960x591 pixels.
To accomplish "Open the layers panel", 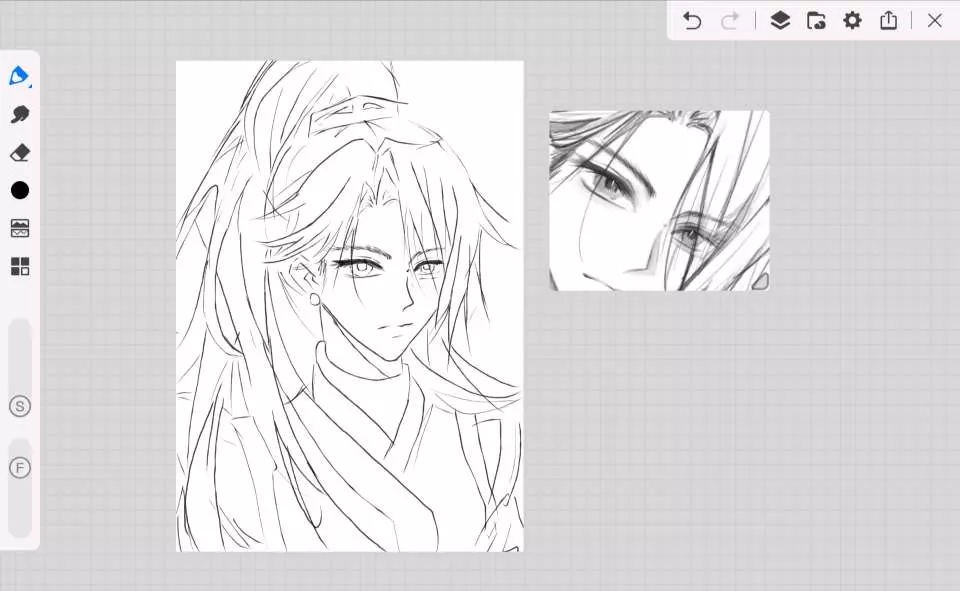I will pyautogui.click(x=780, y=21).
